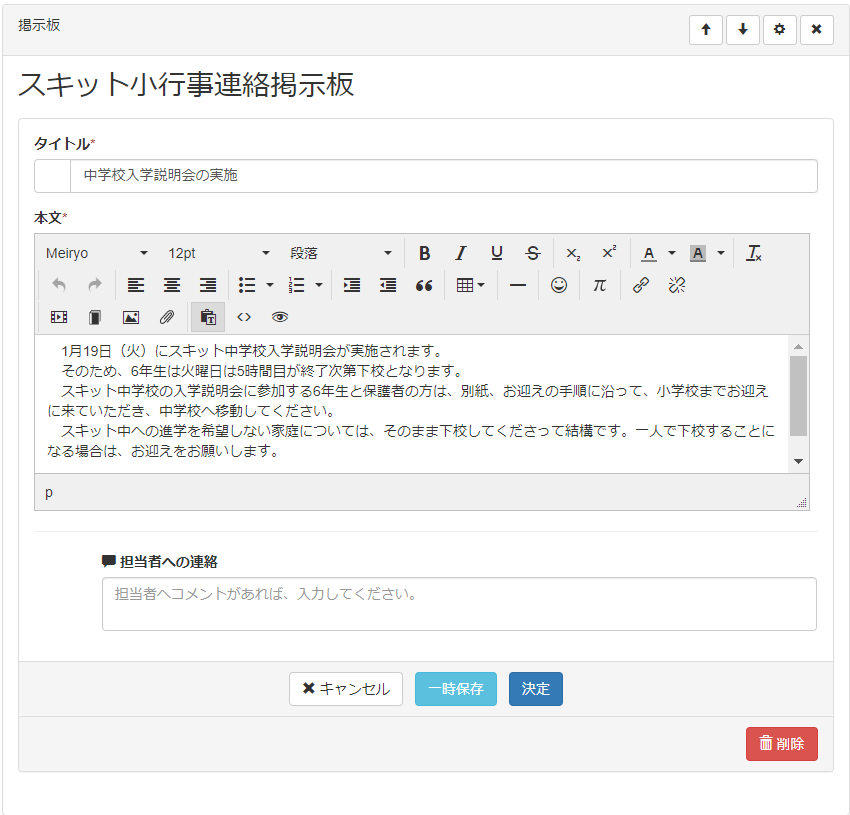Expand the 12pt font size dropdown

(219, 253)
